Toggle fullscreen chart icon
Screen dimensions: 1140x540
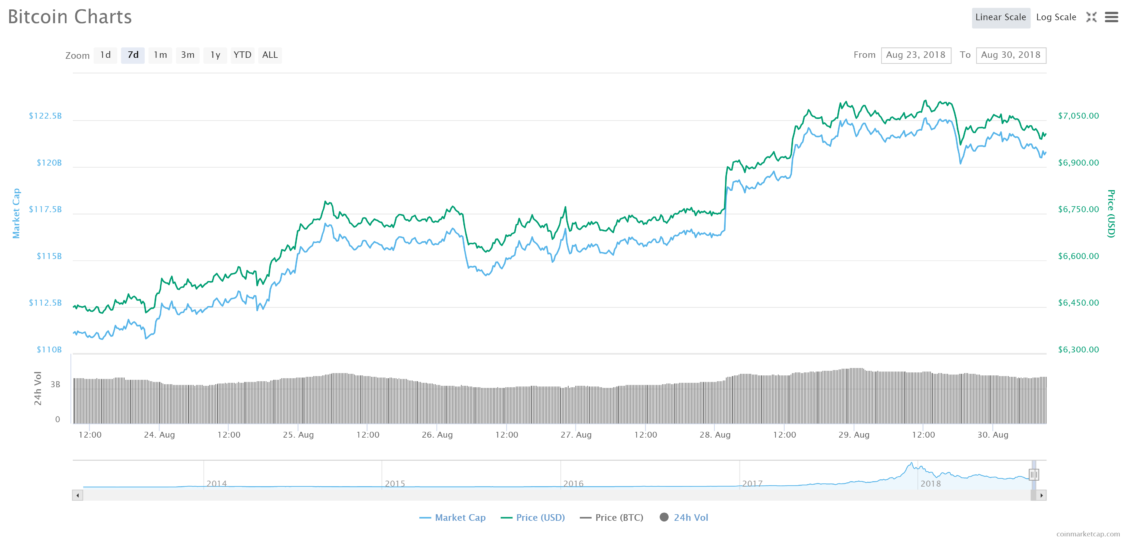point(1091,17)
